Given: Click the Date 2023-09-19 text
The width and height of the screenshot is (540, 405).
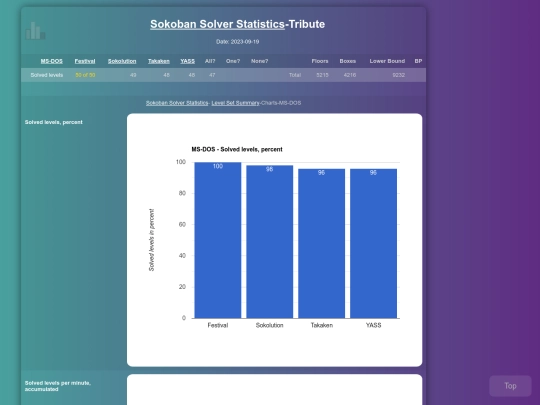Looking at the screenshot, I should pos(237,42).
